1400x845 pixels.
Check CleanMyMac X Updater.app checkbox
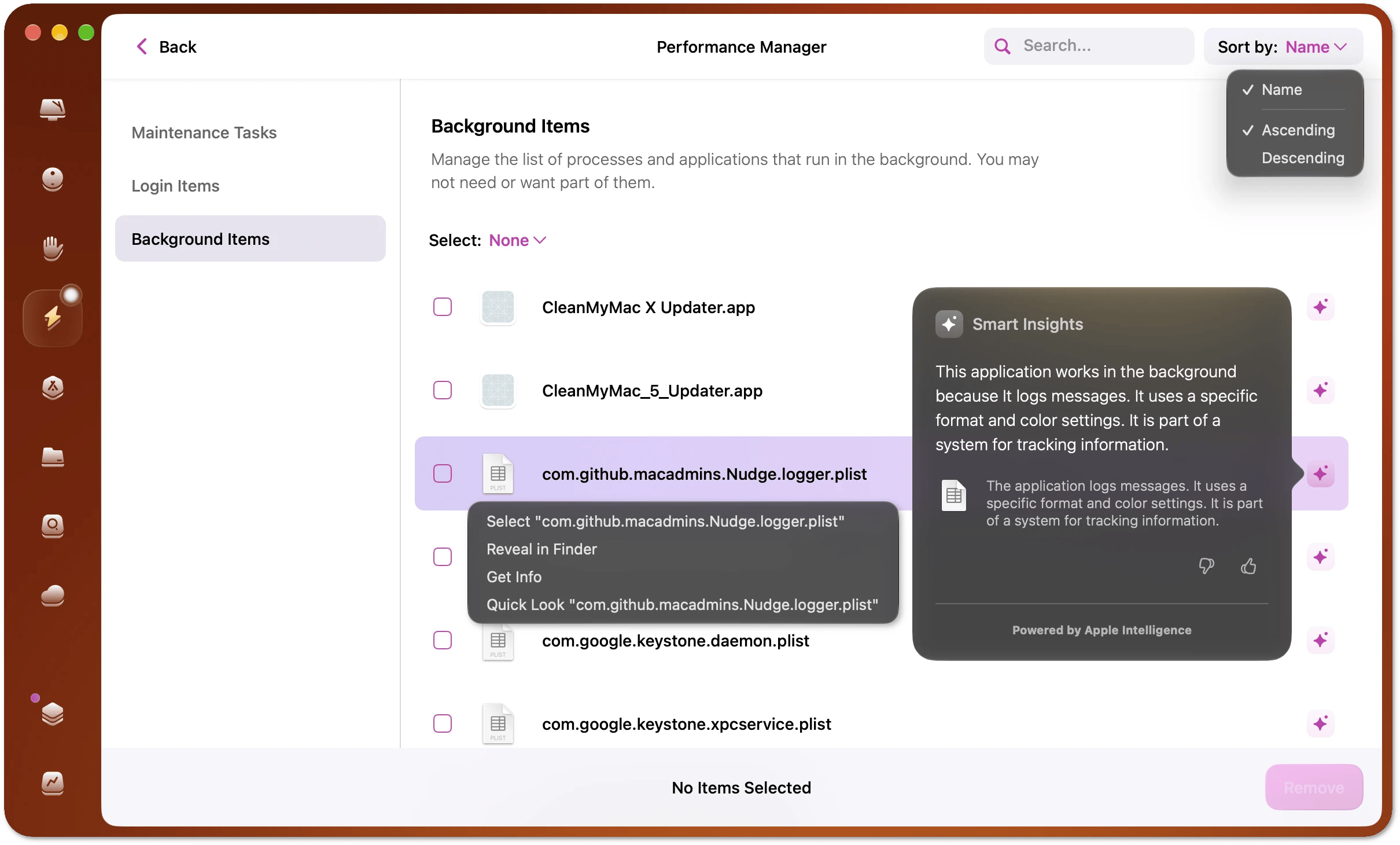tap(443, 307)
